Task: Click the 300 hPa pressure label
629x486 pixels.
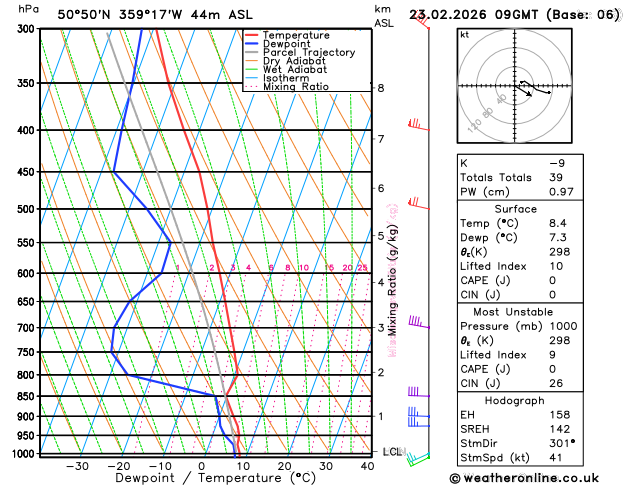Action: click(28, 29)
